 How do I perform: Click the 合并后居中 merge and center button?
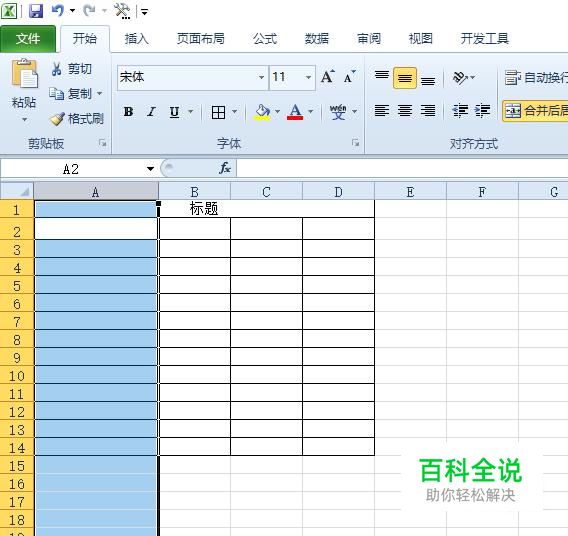point(535,110)
